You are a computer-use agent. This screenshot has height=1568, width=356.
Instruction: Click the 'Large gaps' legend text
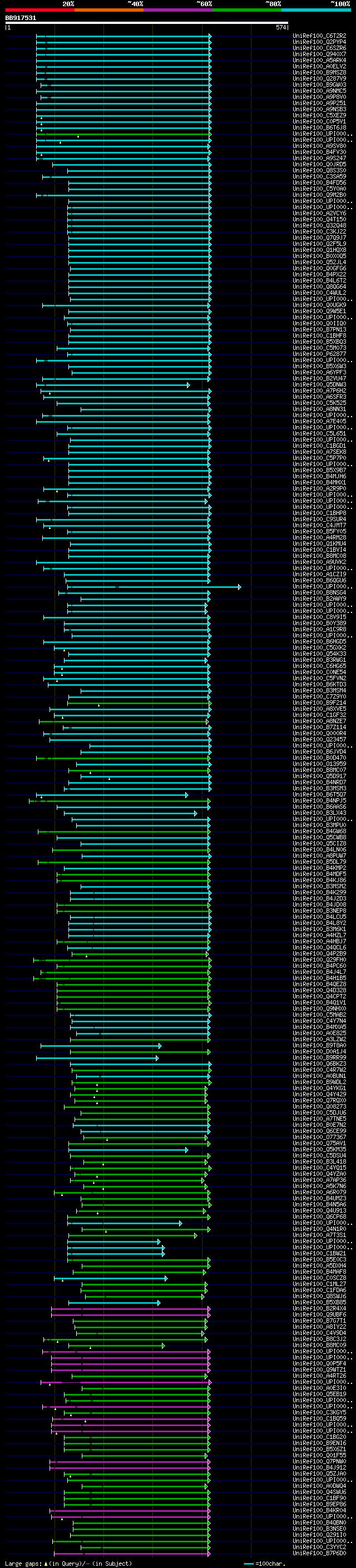[x=24, y=1563]
